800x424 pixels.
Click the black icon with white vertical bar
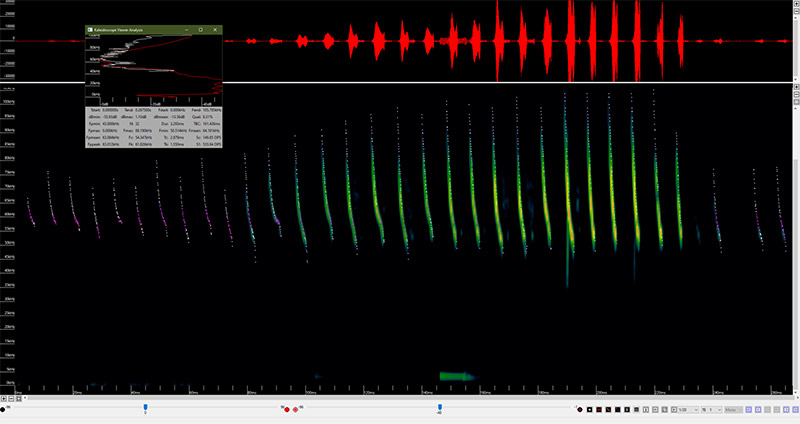(x=627, y=410)
